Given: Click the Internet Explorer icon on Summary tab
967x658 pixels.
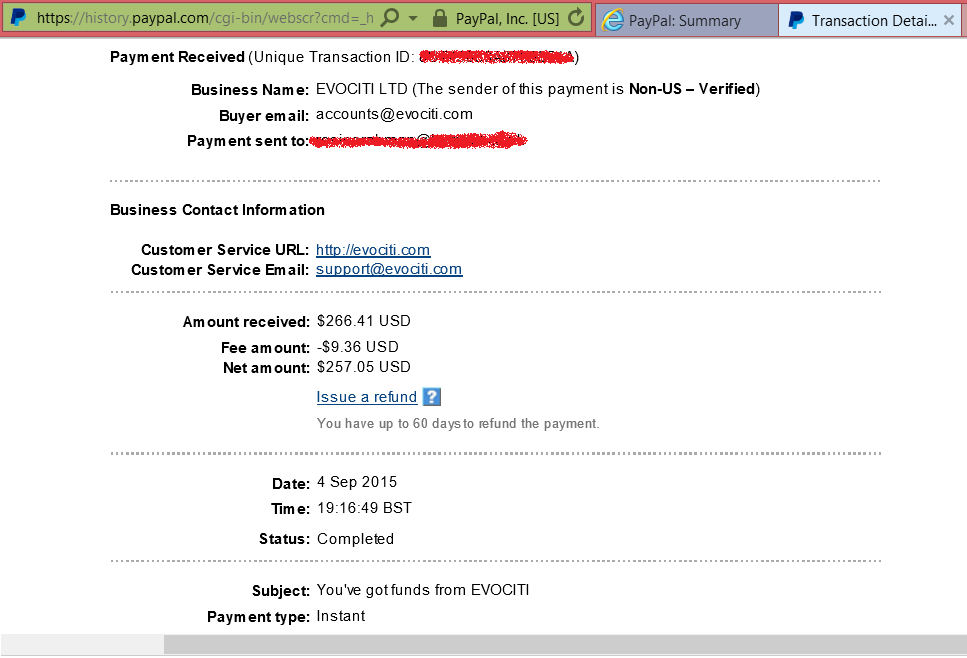Looking at the screenshot, I should (612, 20).
